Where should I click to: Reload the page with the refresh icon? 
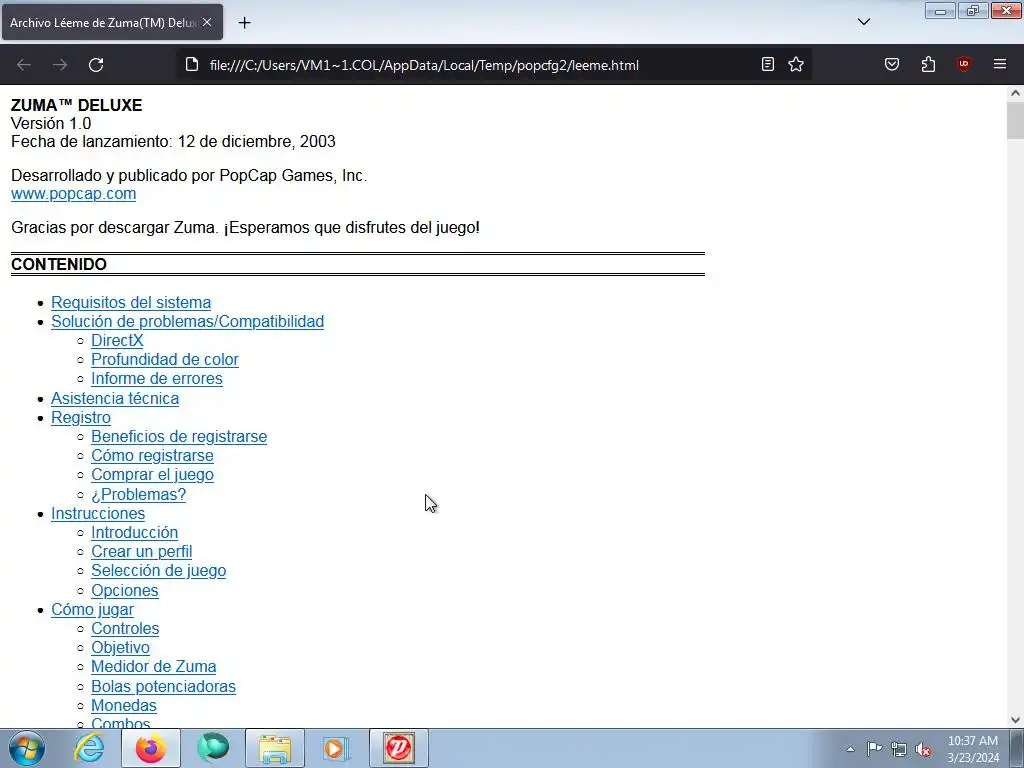[x=96, y=65]
